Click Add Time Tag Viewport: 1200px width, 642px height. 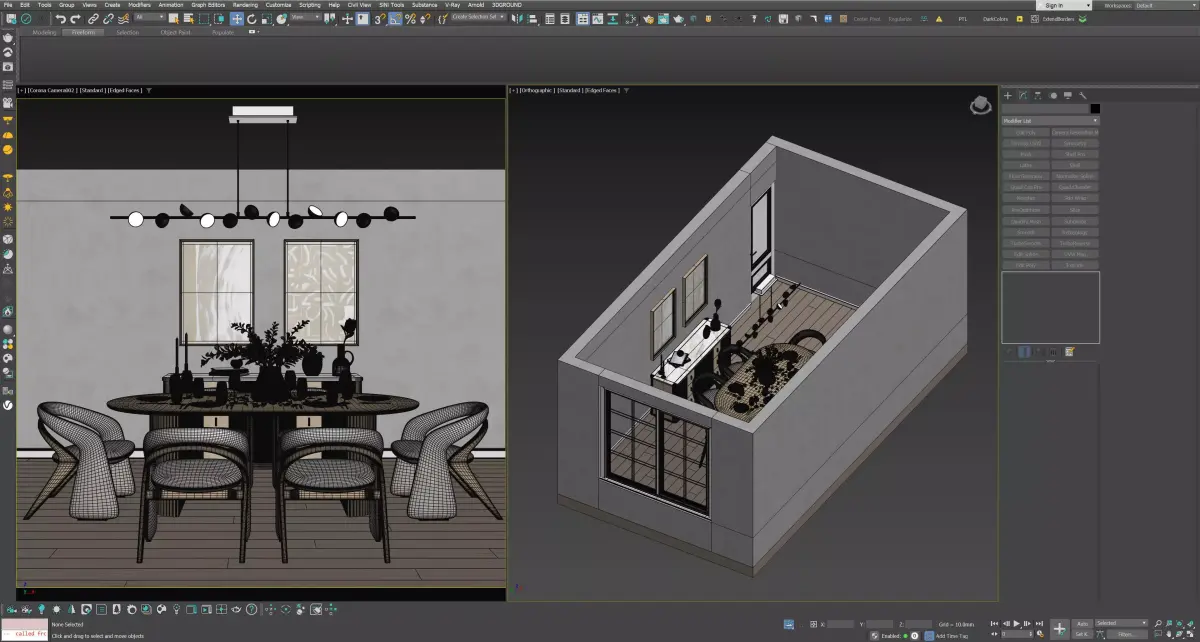point(952,635)
